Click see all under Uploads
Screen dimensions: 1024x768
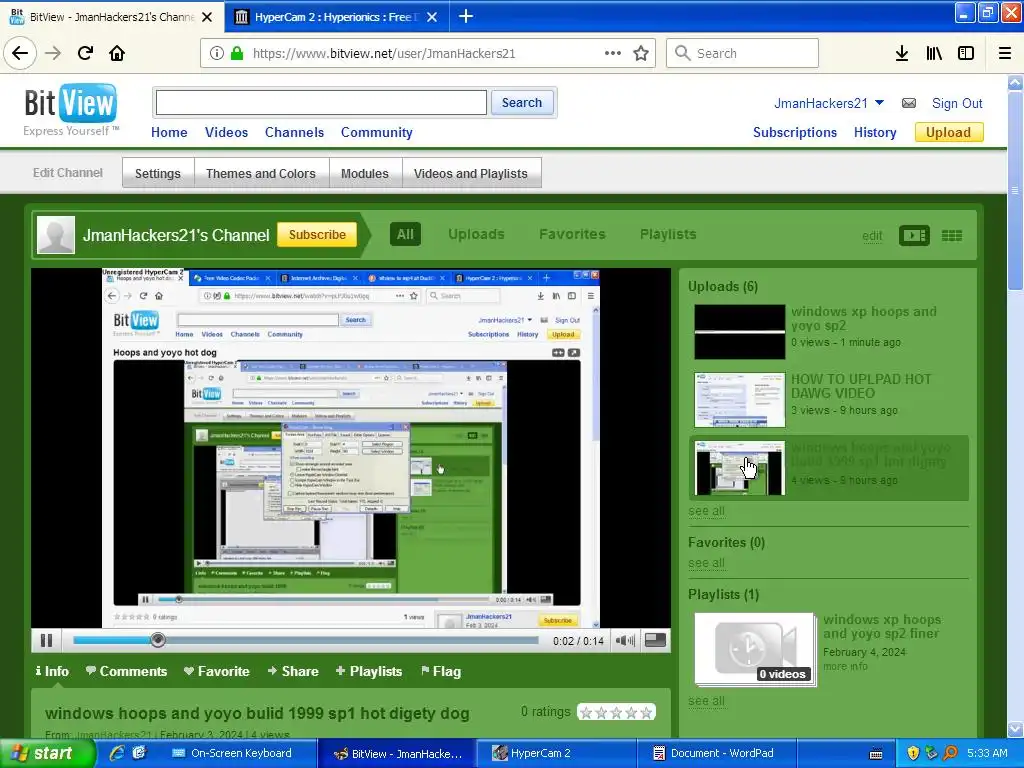[706, 511]
